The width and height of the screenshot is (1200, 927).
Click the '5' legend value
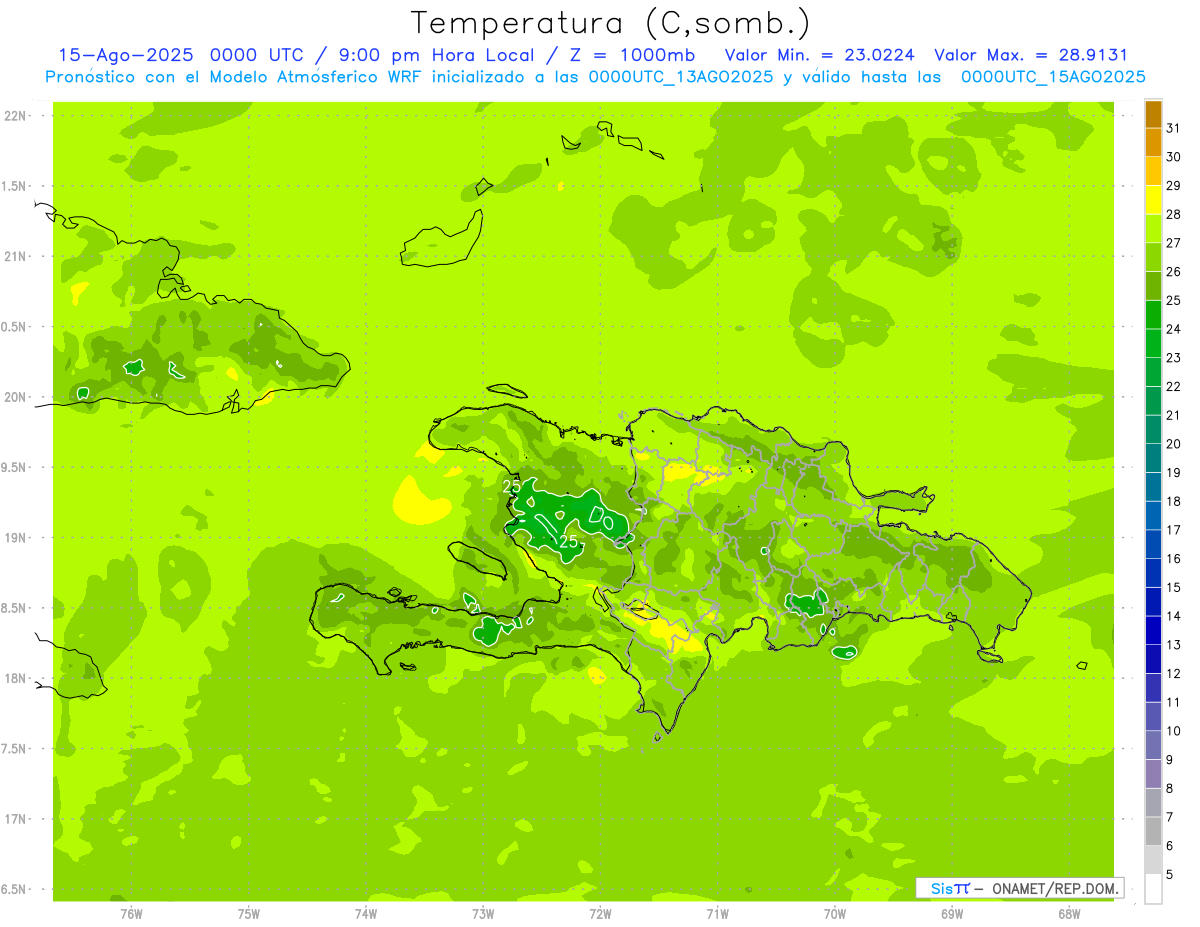click(x=1170, y=875)
